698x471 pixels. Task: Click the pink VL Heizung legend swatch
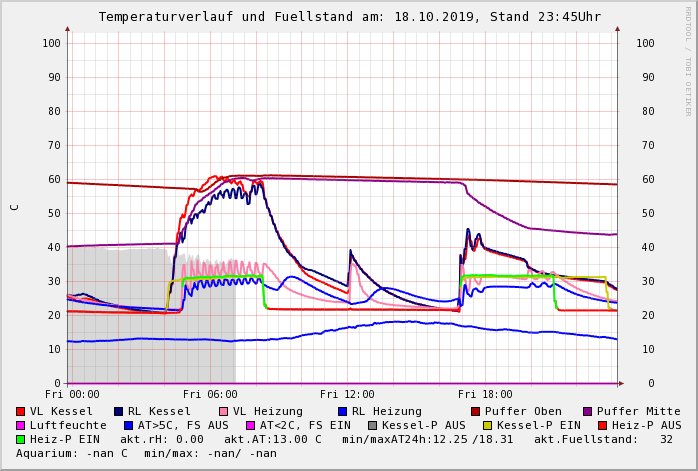coord(224,411)
